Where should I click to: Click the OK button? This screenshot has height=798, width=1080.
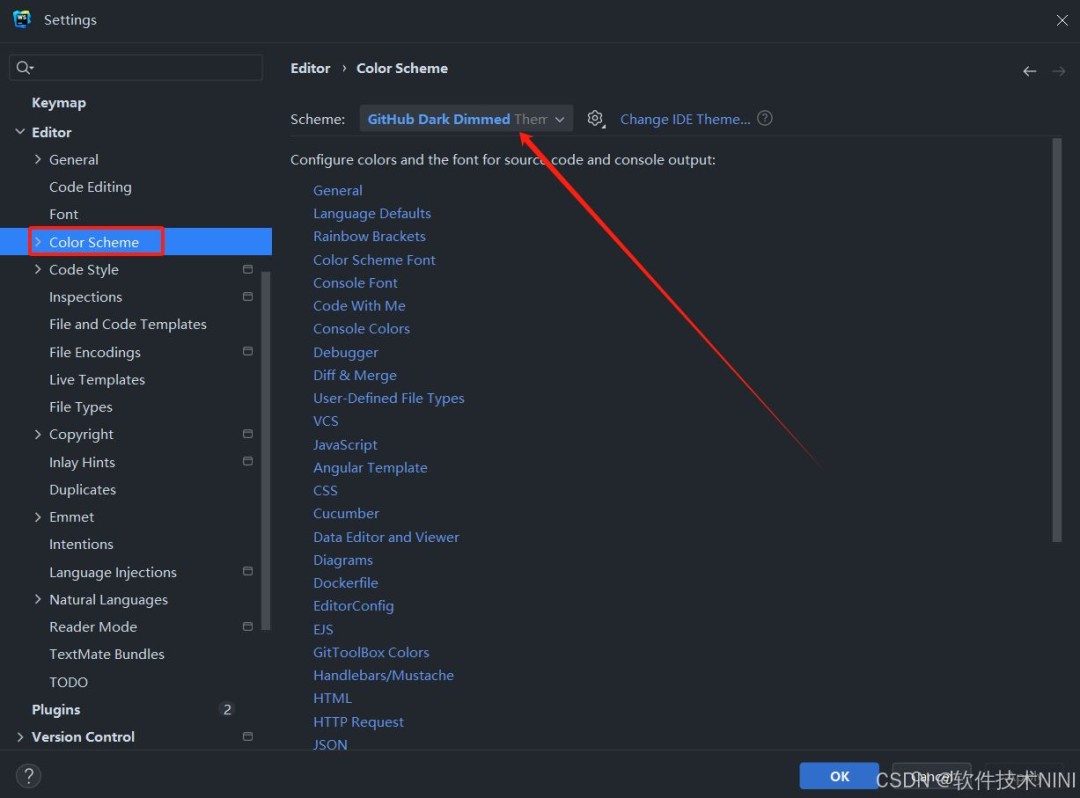coord(838,776)
